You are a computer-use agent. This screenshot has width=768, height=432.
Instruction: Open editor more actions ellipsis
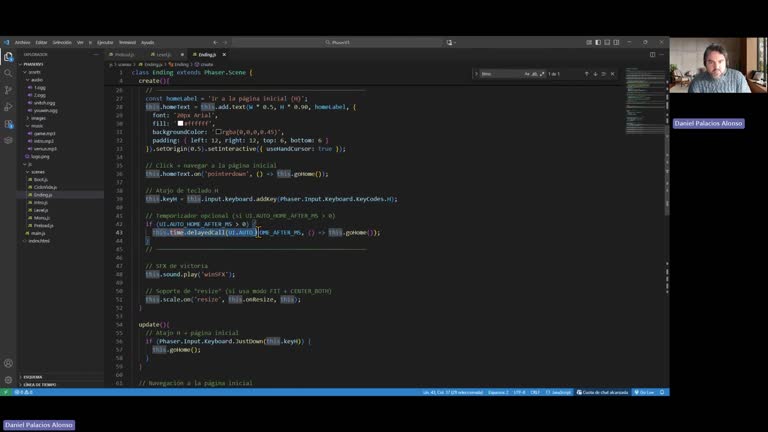662,54
